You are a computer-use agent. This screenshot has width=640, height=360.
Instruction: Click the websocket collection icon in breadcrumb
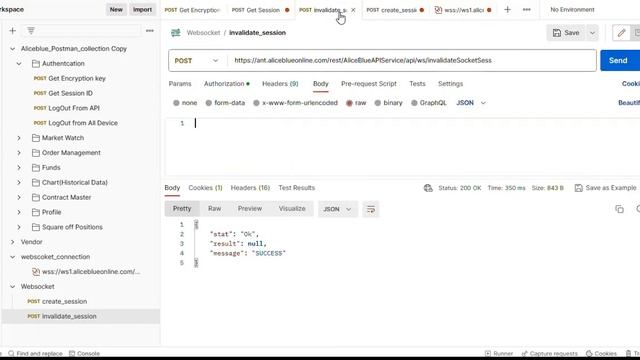click(176, 33)
